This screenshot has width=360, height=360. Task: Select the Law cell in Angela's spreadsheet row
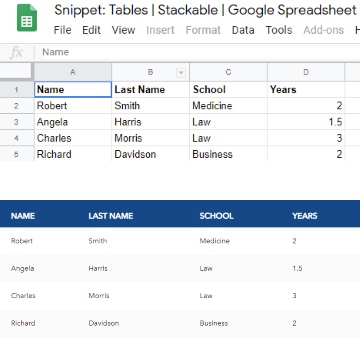(228, 122)
